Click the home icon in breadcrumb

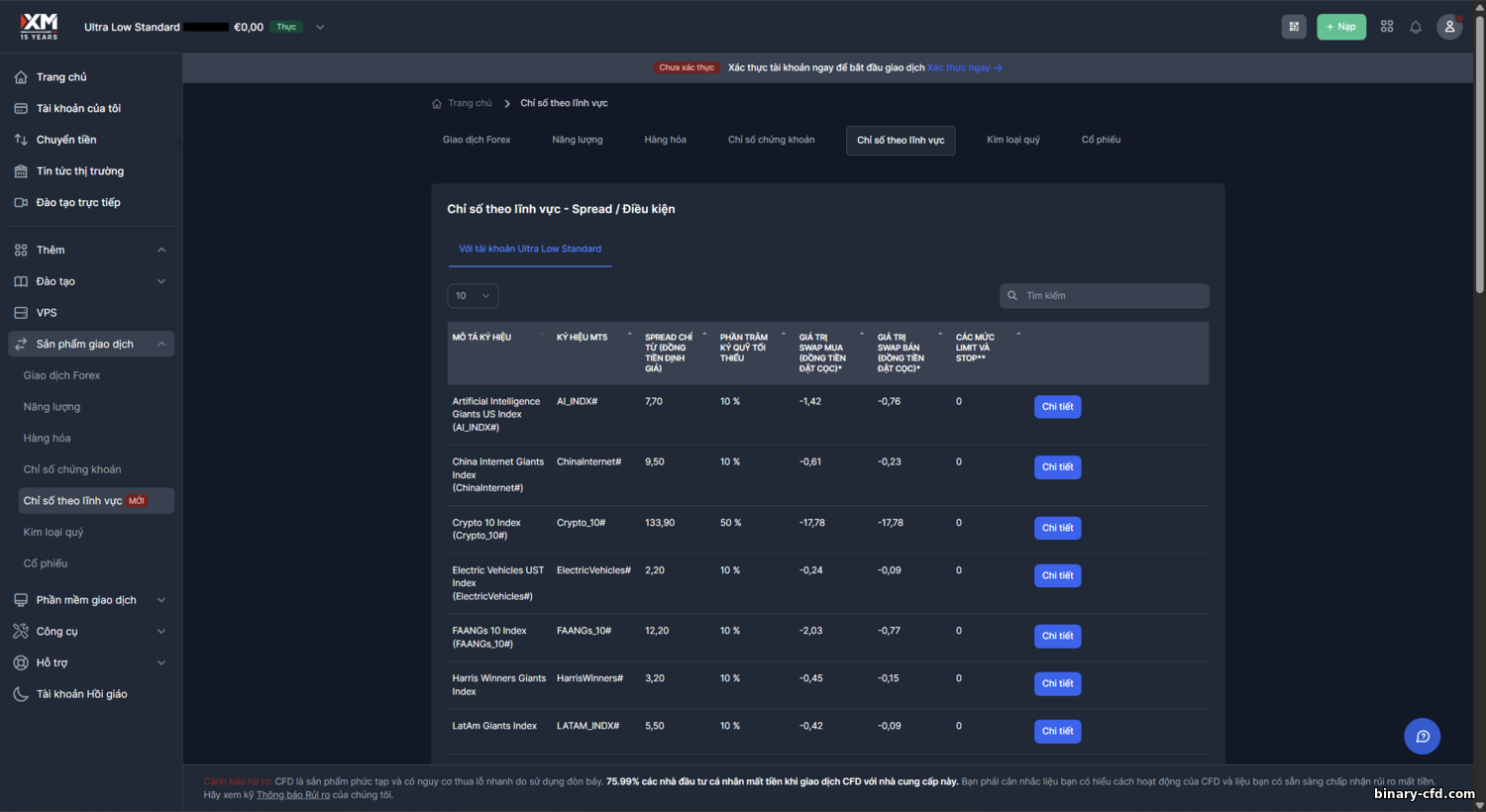pyautogui.click(x=437, y=103)
